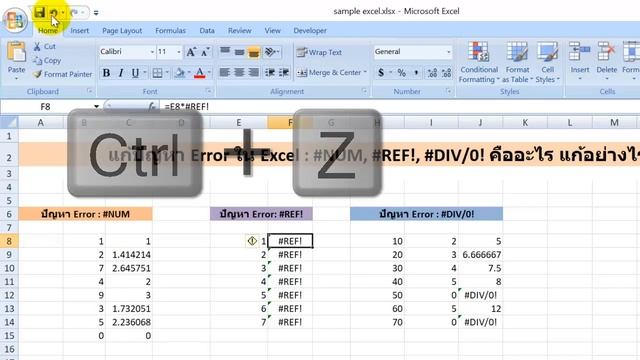This screenshot has width=640, height=360.
Task: Click the Decrease Indent icon
Action: click(269, 73)
